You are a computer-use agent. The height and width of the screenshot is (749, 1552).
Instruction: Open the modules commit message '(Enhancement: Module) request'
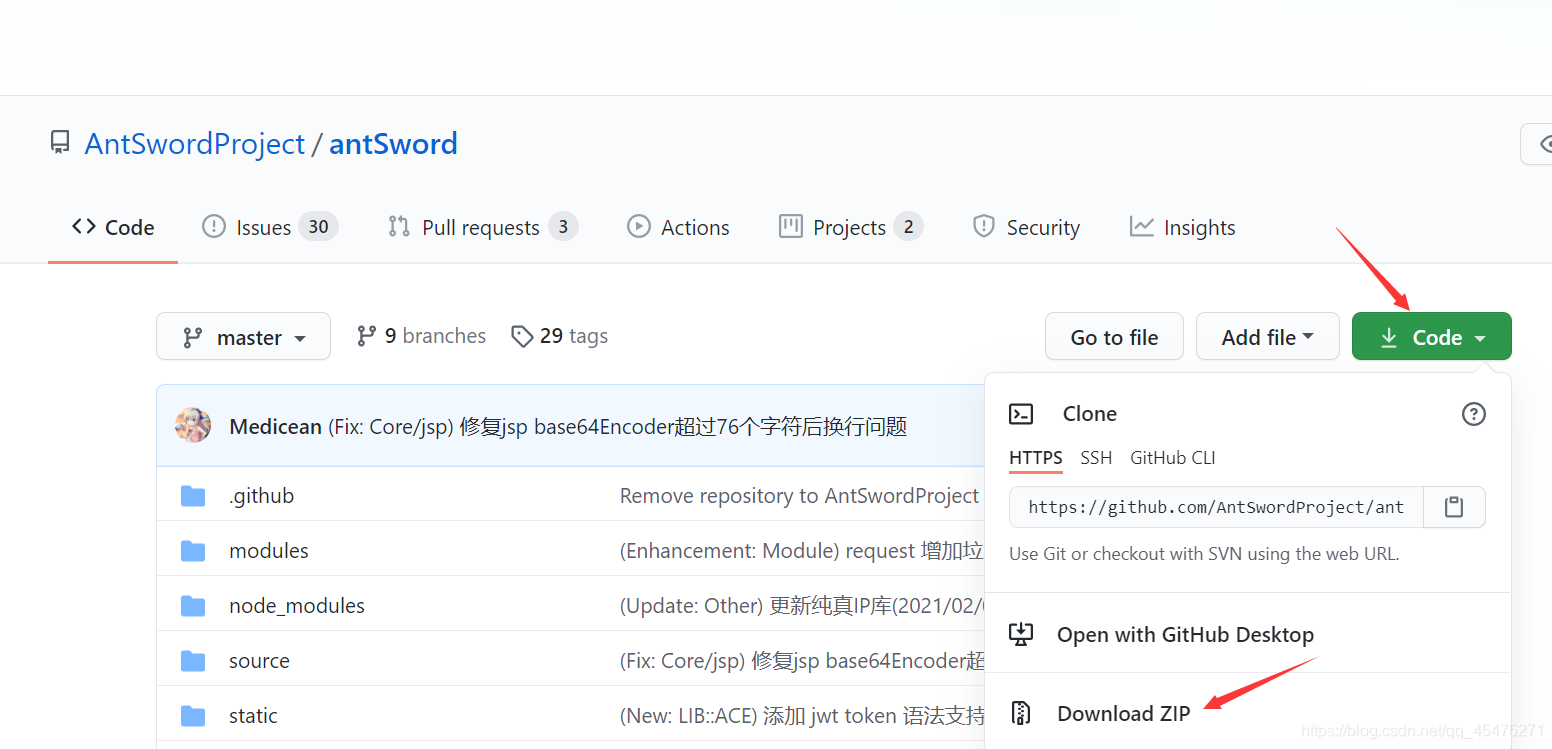(802, 551)
